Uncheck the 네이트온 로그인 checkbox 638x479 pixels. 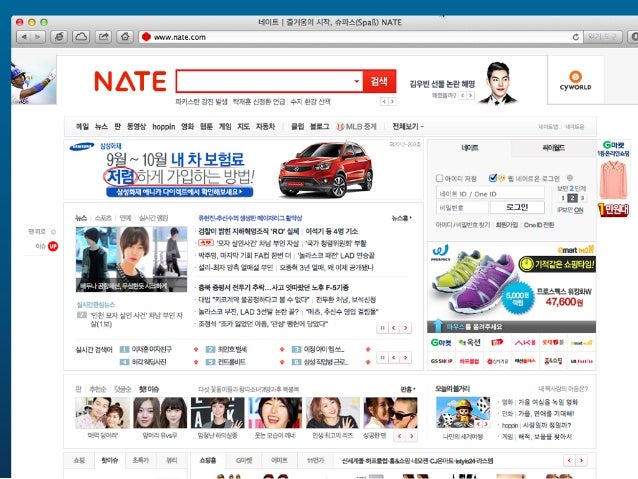coord(492,178)
